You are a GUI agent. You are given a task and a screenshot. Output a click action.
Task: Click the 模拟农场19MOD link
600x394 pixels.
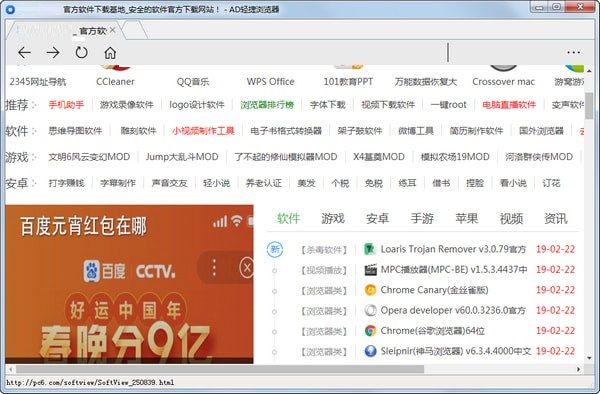click(x=455, y=157)
